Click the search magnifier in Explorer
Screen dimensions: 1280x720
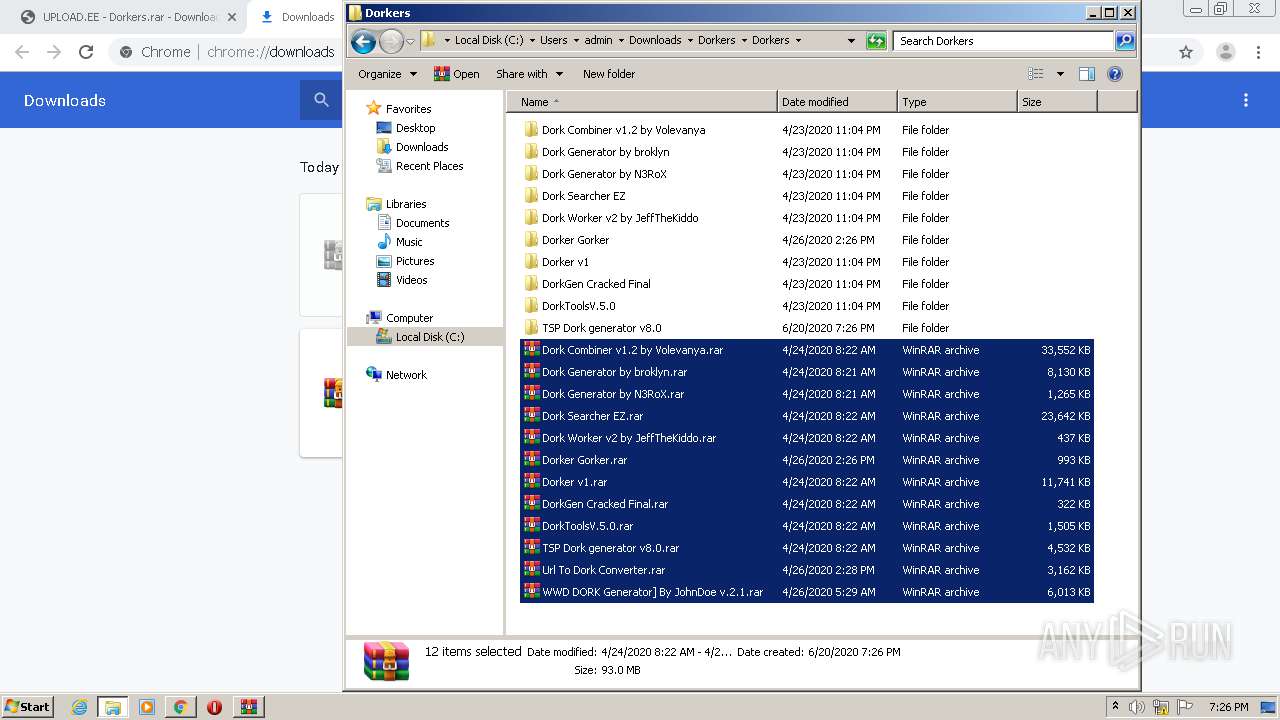1125,41
